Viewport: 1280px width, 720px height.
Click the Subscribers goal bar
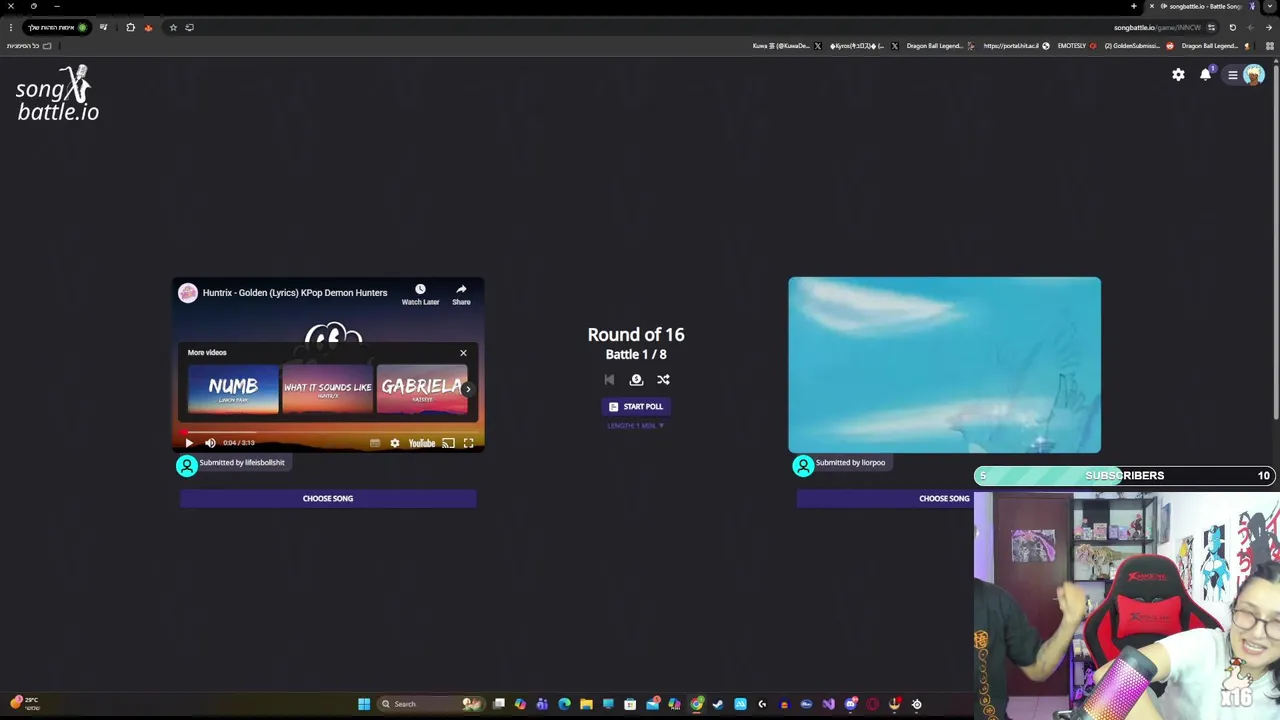pos(1125,476)
